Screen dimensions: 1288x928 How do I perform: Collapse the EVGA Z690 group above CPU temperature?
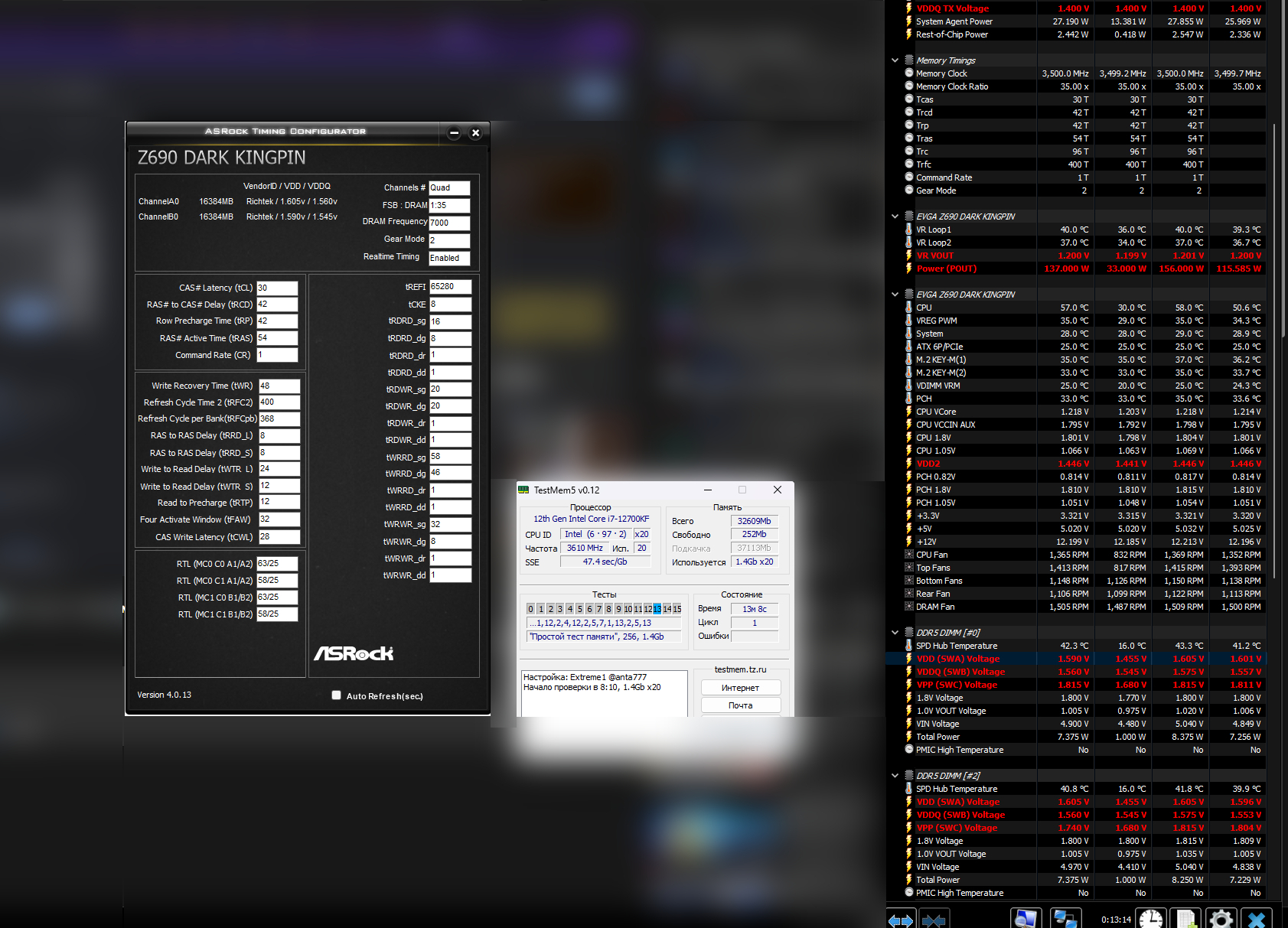click(895, 295)
